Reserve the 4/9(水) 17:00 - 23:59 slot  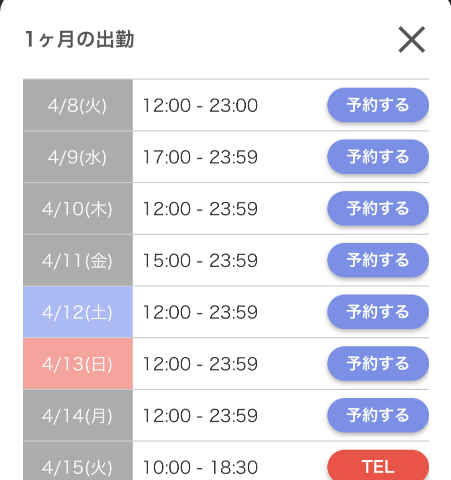tap(378, 157)
